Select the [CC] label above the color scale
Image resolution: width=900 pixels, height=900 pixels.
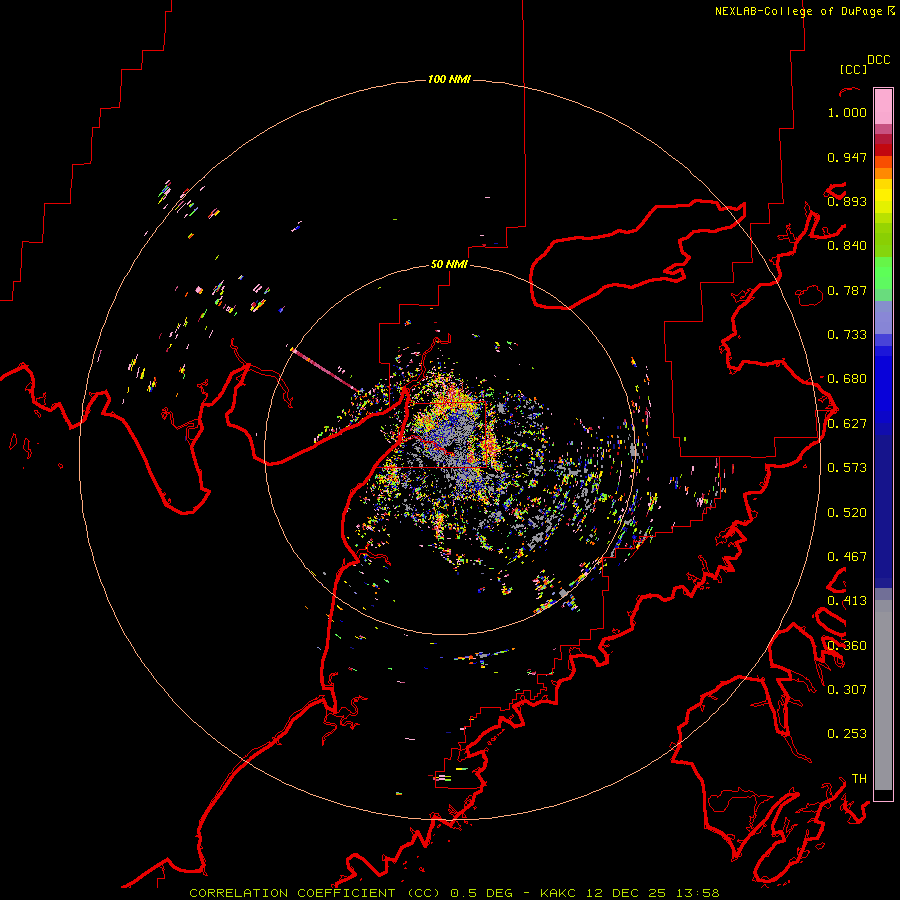coord(853,69)
